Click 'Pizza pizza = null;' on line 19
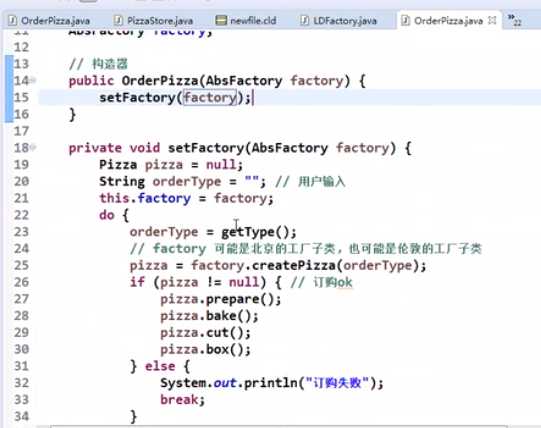The height and width of the screenshot is (428, 541). pos(171,165)
